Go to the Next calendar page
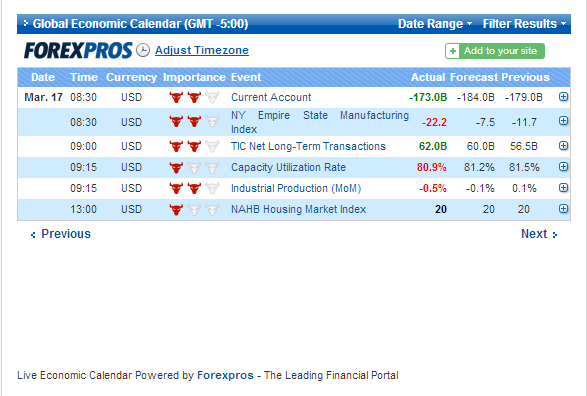This screenshot has height=396, width=587. click(539, 234)
